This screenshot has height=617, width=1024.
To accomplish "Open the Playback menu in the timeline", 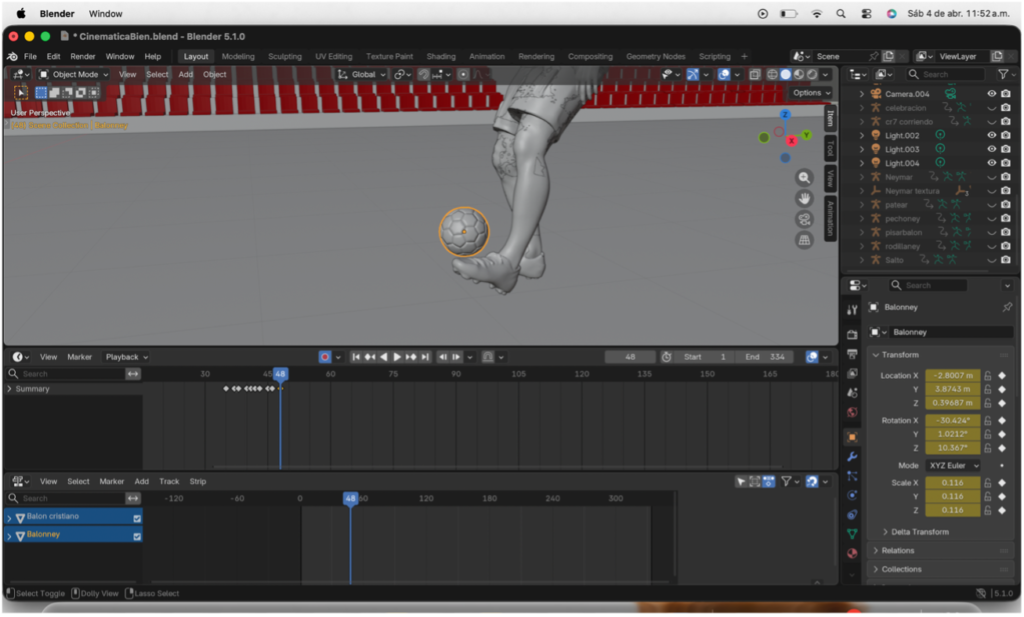I will 124,356.
